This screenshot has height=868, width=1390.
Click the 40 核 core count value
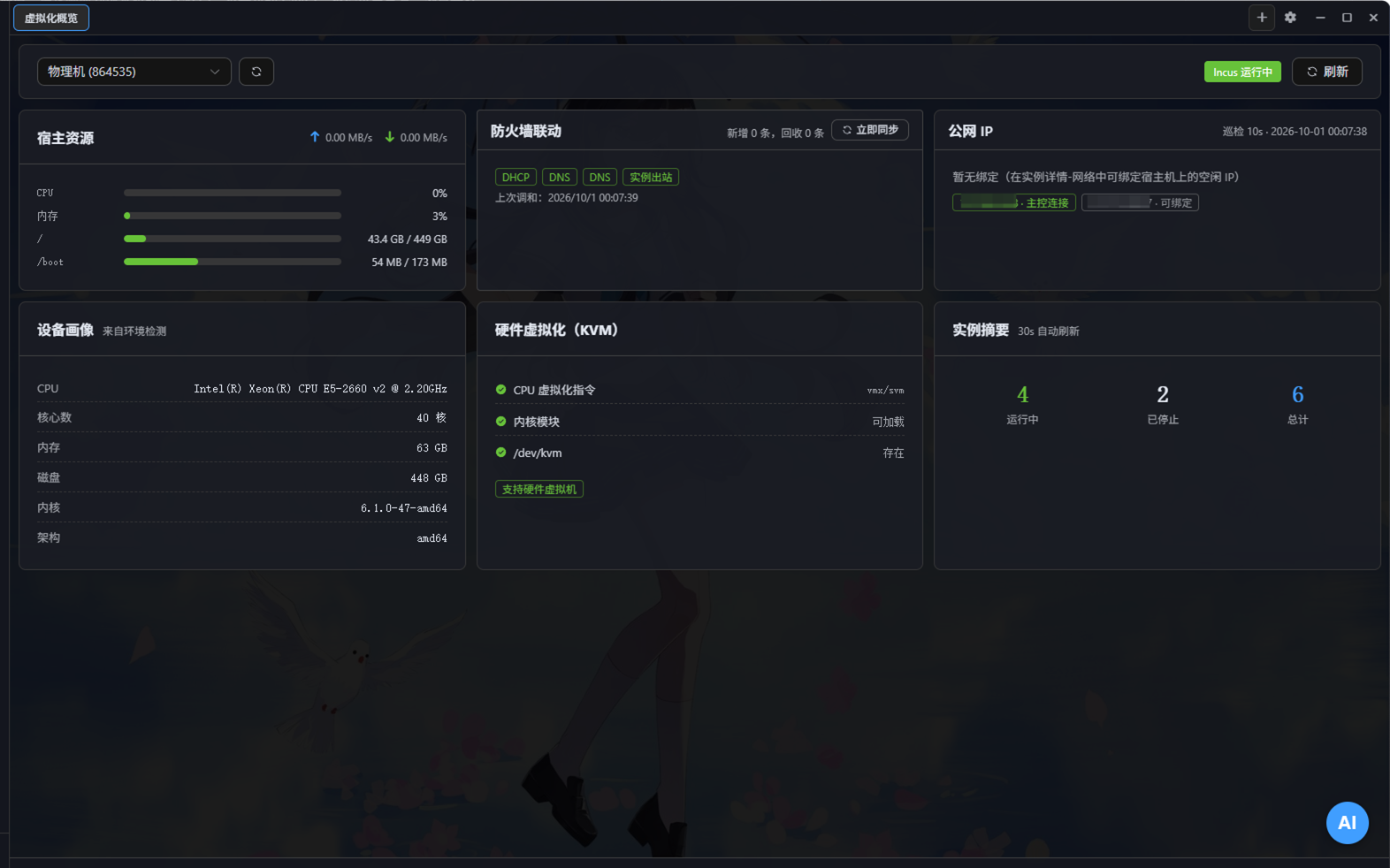[x=432, y=418]
